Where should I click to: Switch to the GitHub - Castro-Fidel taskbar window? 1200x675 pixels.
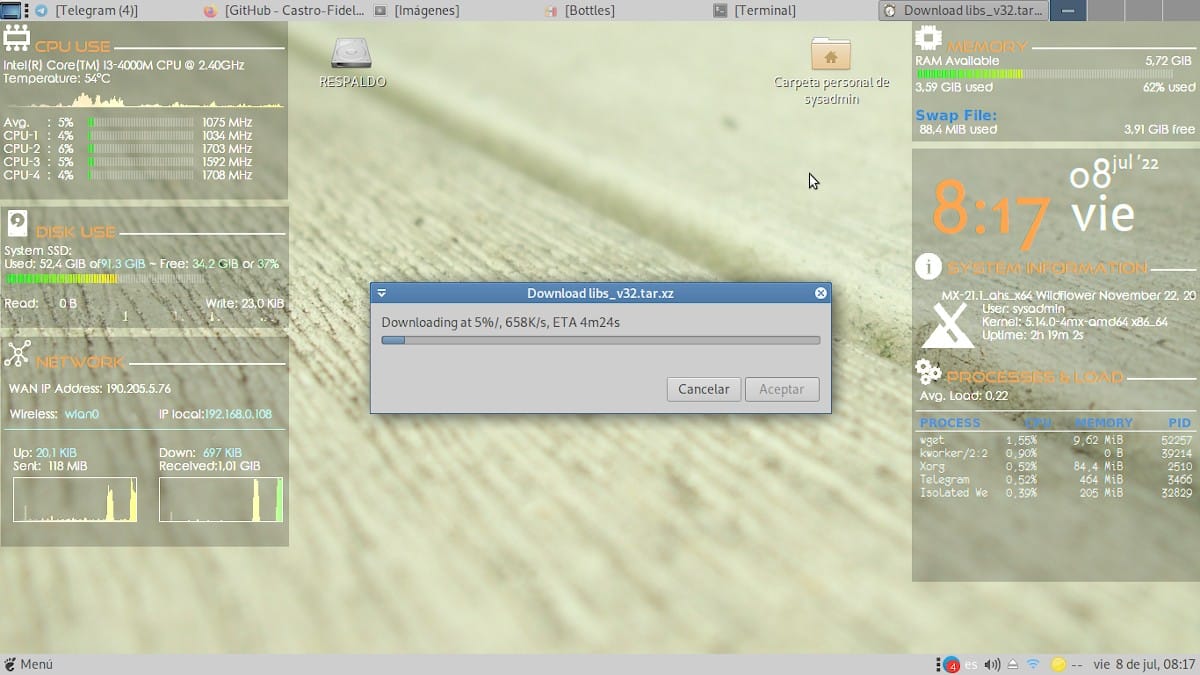pyautogui.click(x=282, y=10)
